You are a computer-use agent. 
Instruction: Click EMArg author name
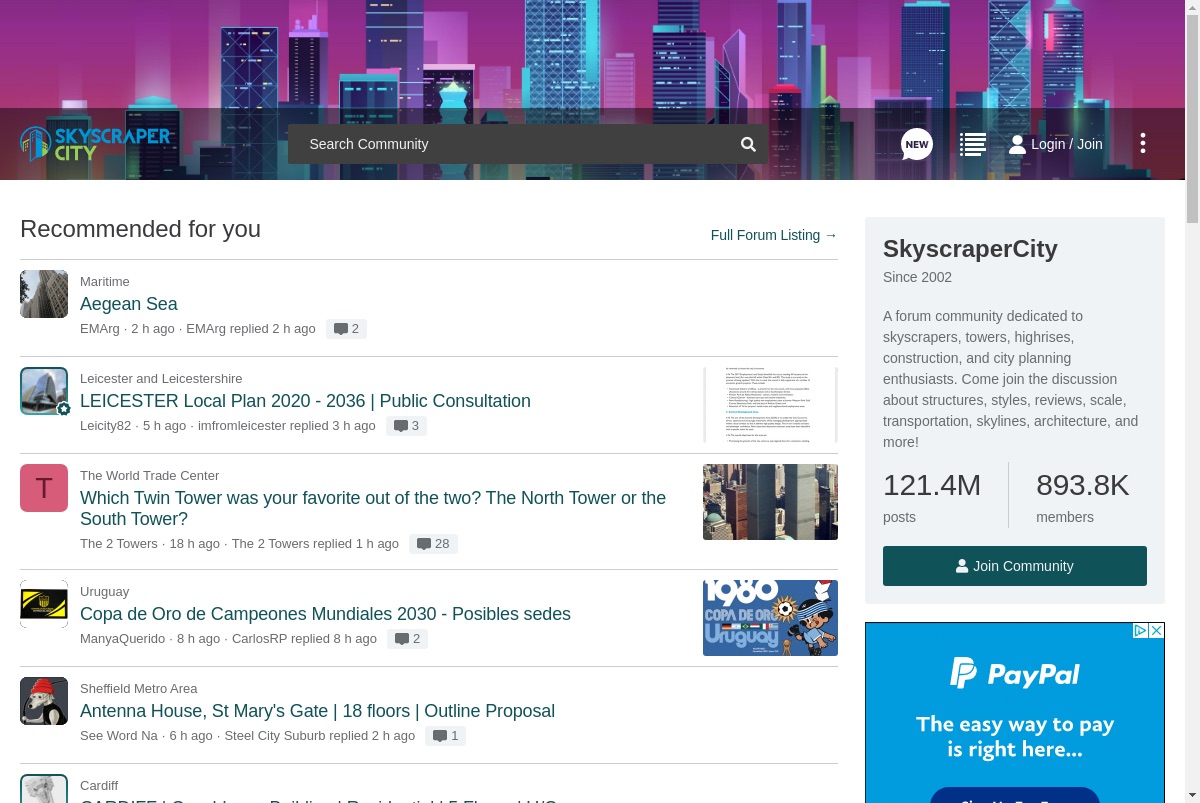[100, 329]
